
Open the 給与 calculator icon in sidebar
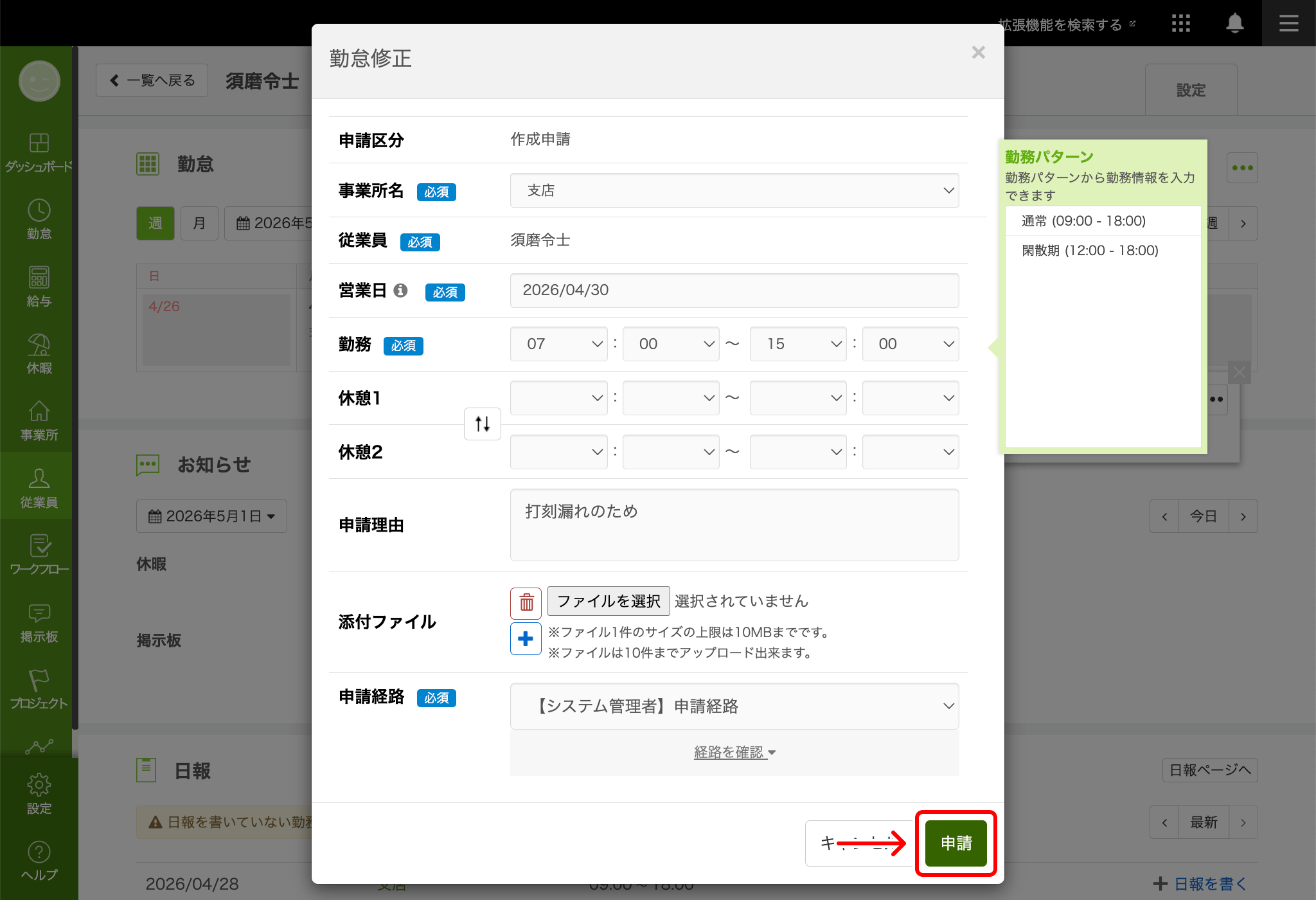[39, 287]
